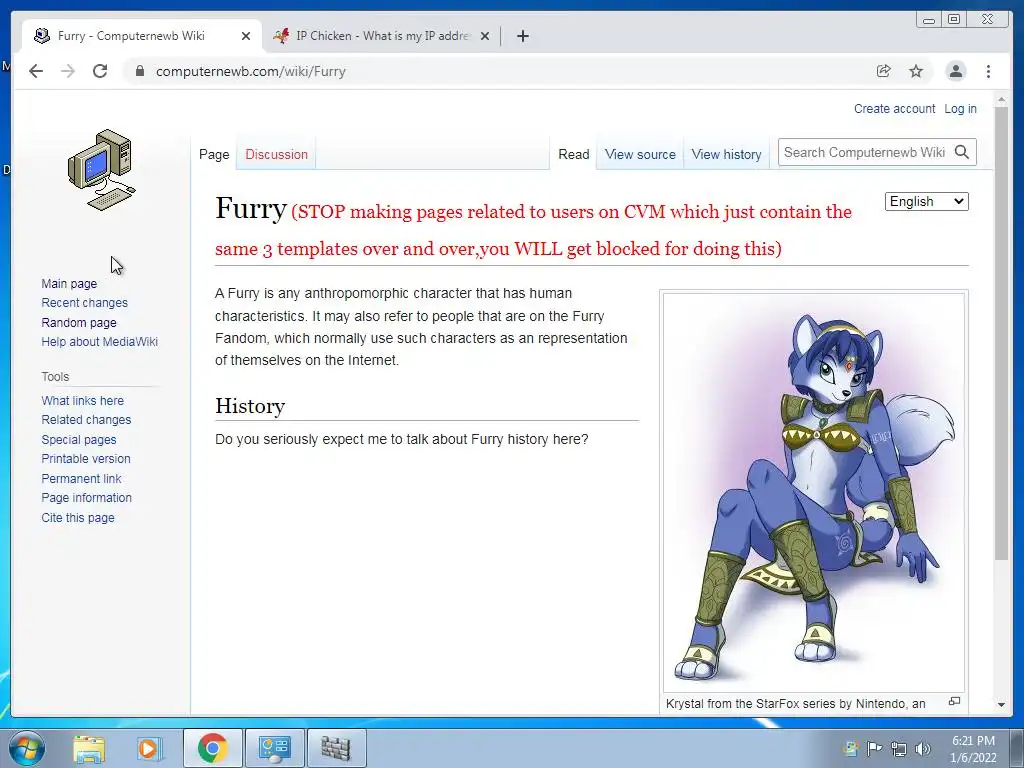Screen dimensions: 1024x768
Task: Open What links here
Action: (82, 400)
